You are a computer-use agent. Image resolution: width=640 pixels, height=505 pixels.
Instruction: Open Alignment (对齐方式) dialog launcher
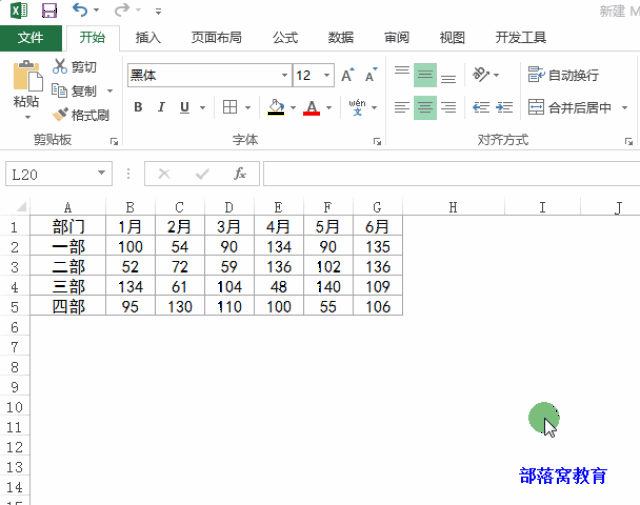point(629,141)
